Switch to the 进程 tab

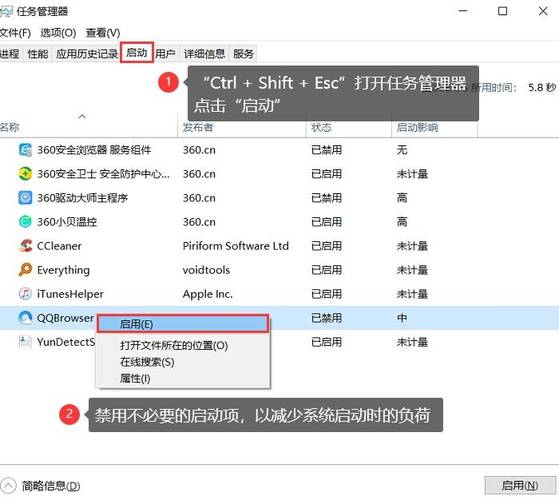click(10, 54)
